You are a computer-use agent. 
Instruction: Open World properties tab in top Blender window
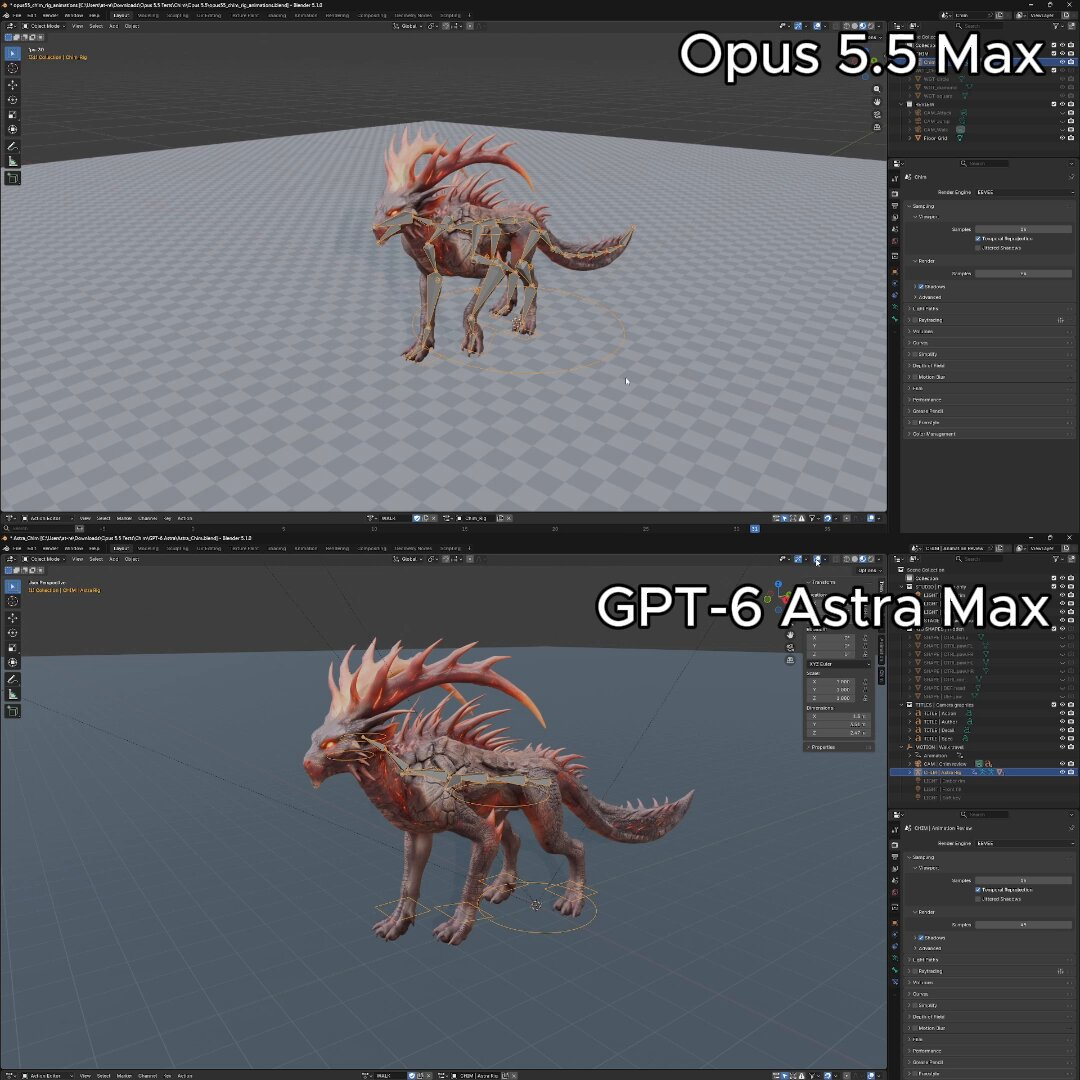895,241
